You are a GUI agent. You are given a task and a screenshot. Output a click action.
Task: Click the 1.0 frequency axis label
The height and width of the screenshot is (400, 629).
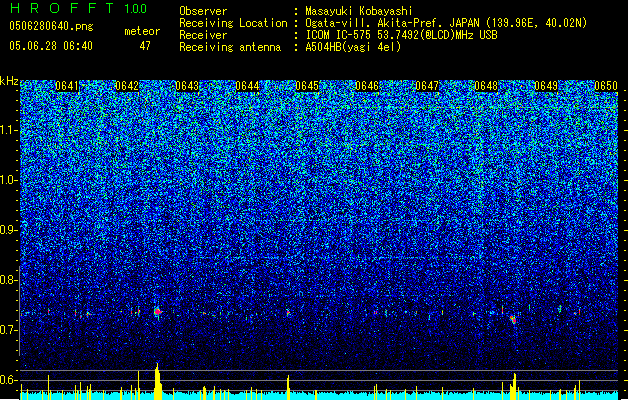point(9,180)
